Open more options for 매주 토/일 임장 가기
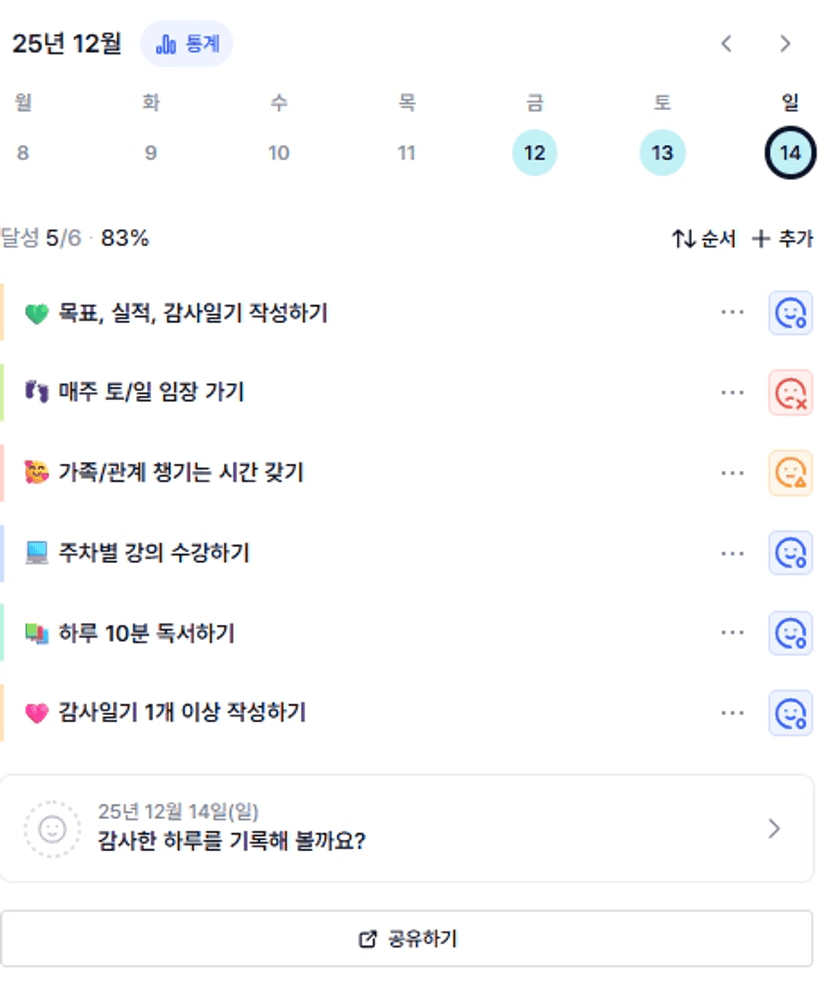 coord(732,393)
